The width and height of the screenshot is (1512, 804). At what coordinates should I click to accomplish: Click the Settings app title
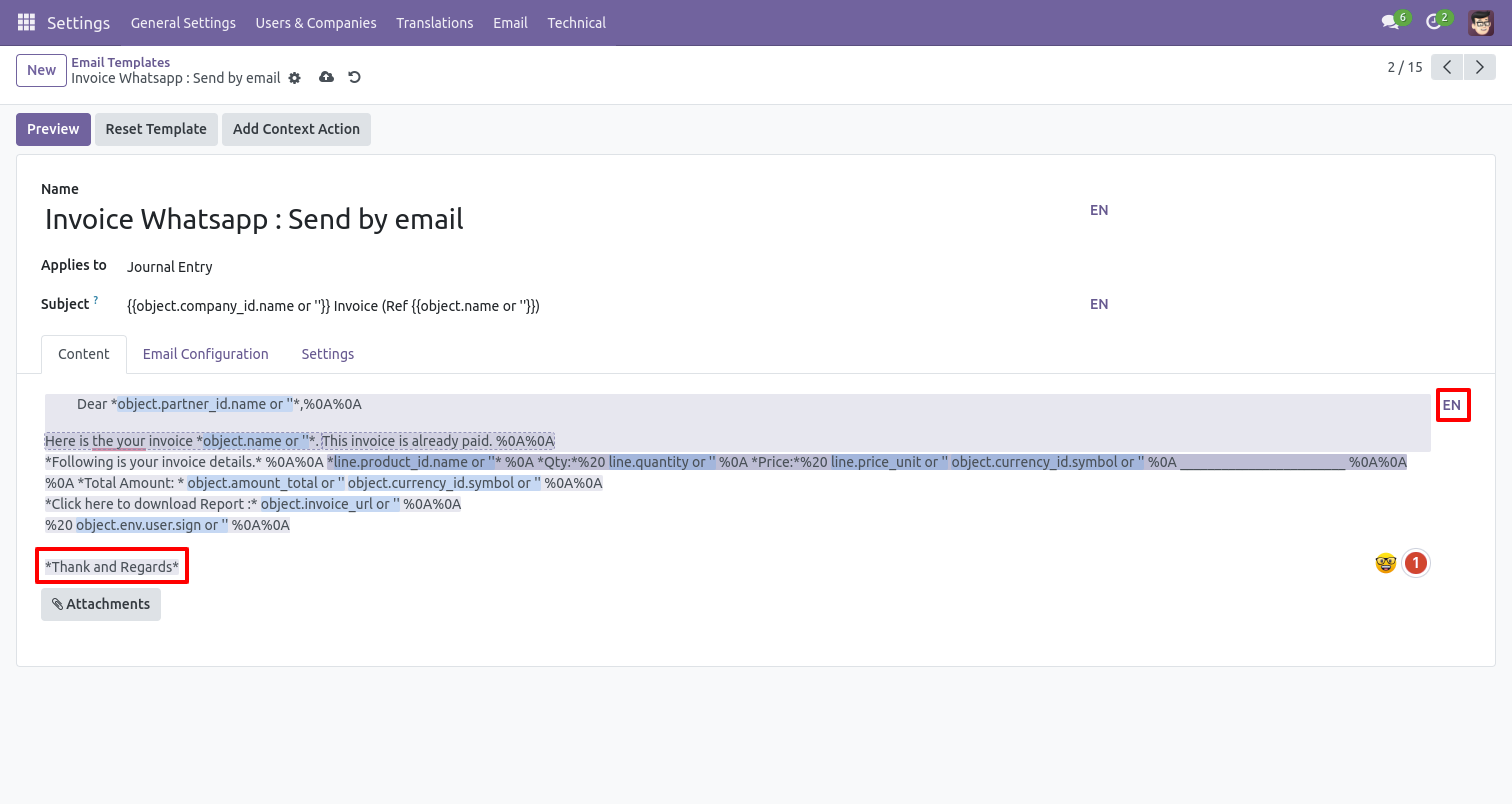(79, 22)
